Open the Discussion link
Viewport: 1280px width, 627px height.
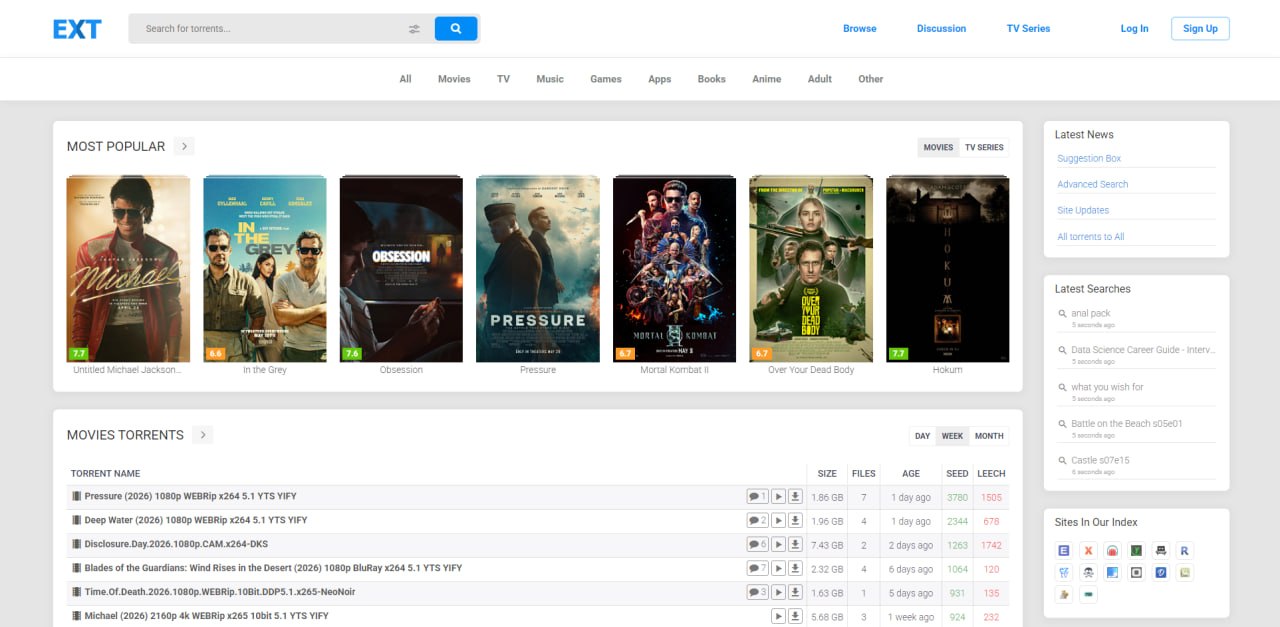click(942, 29)
